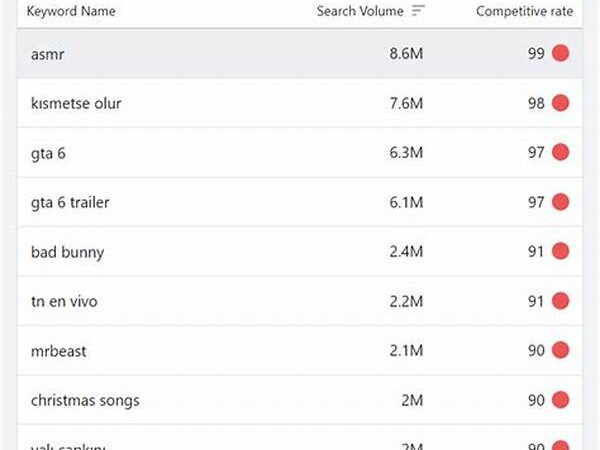Click 2.2M search volume value

click(406, 302)
